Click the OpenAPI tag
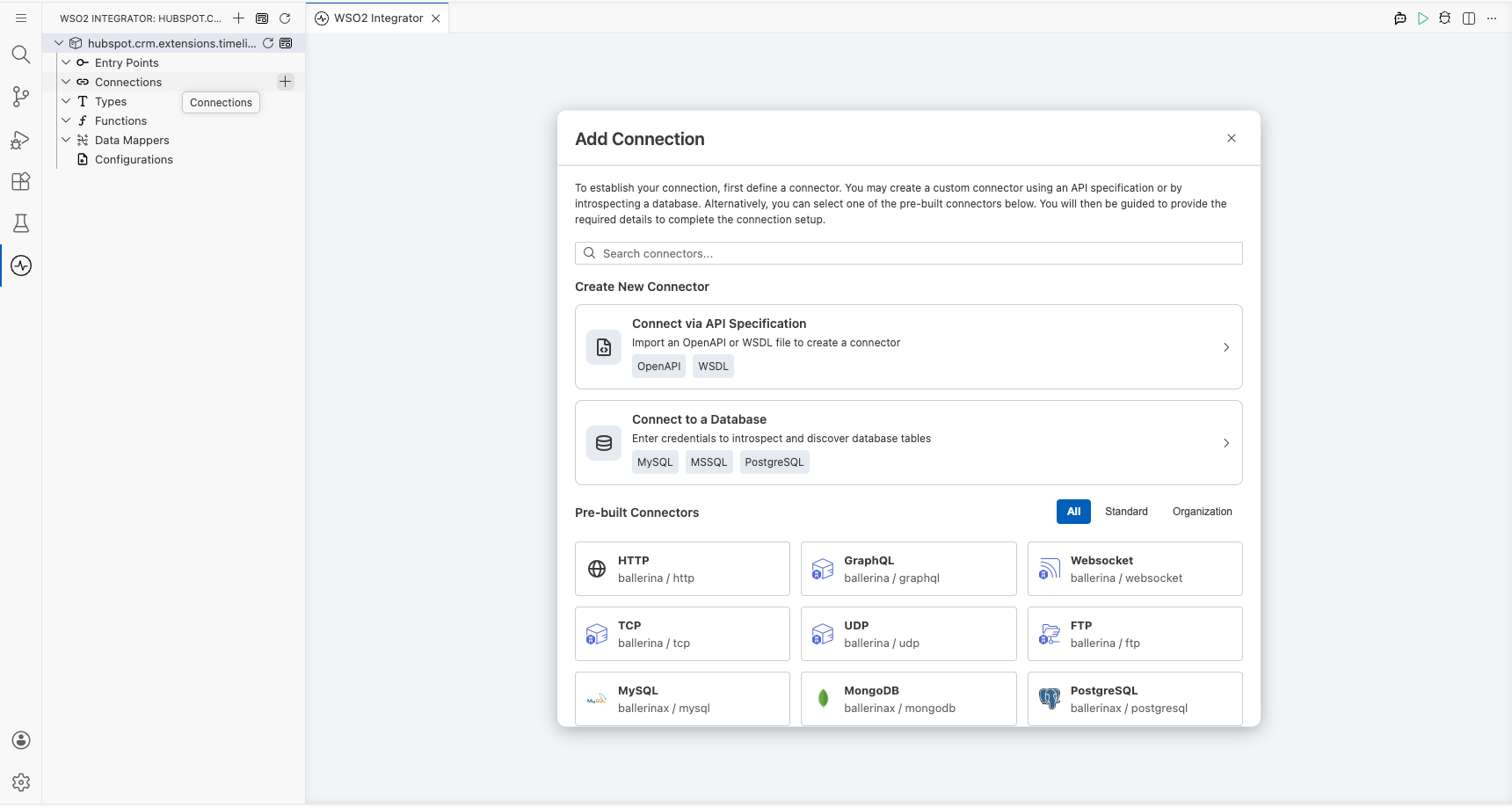The image size is (1512, 807). coord(659,367)
